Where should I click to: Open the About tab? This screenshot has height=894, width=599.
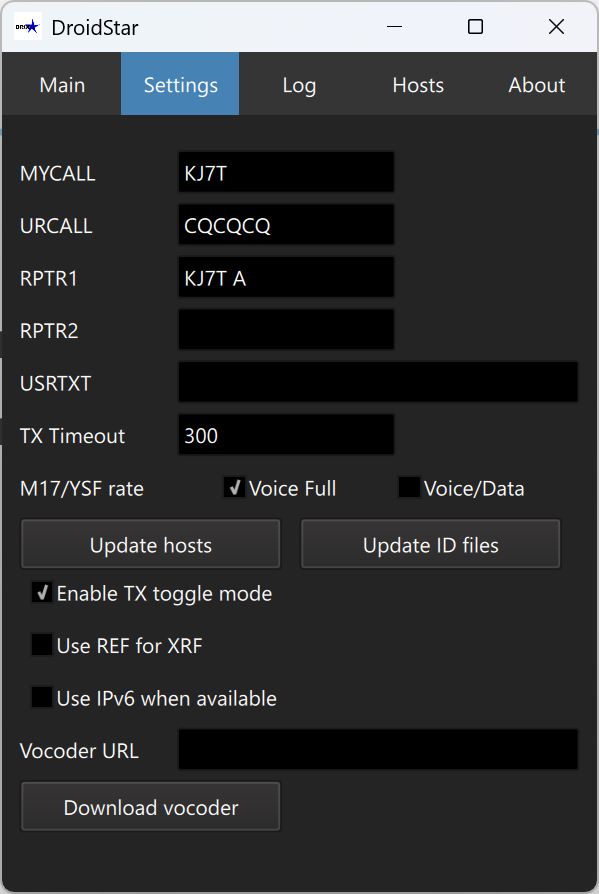(536, 85)
